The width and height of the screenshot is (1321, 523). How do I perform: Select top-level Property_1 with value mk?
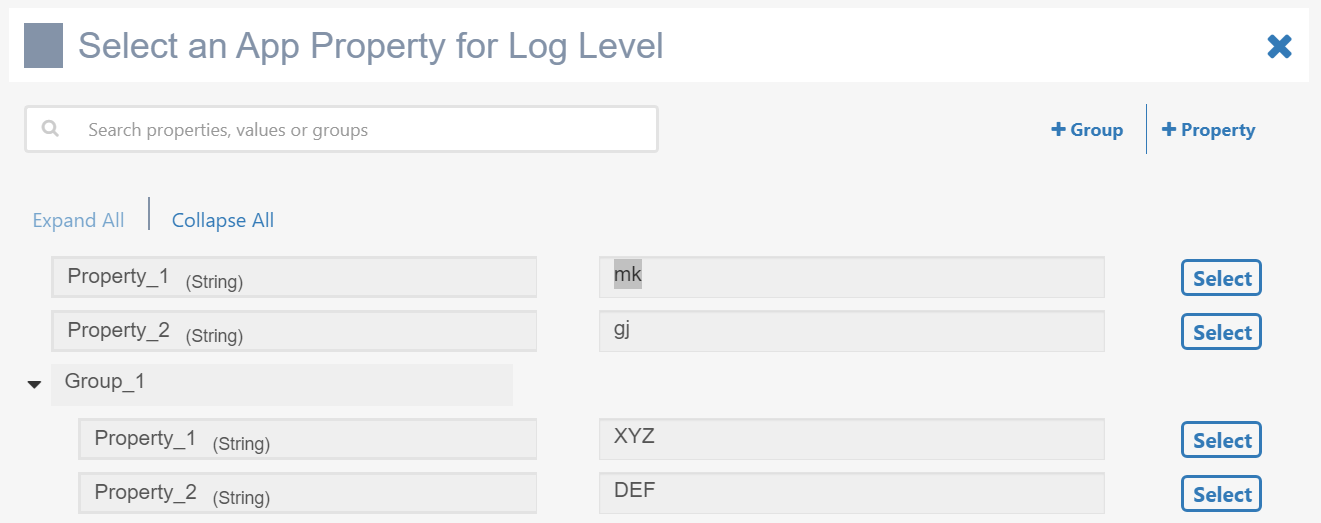[1221, 279]
